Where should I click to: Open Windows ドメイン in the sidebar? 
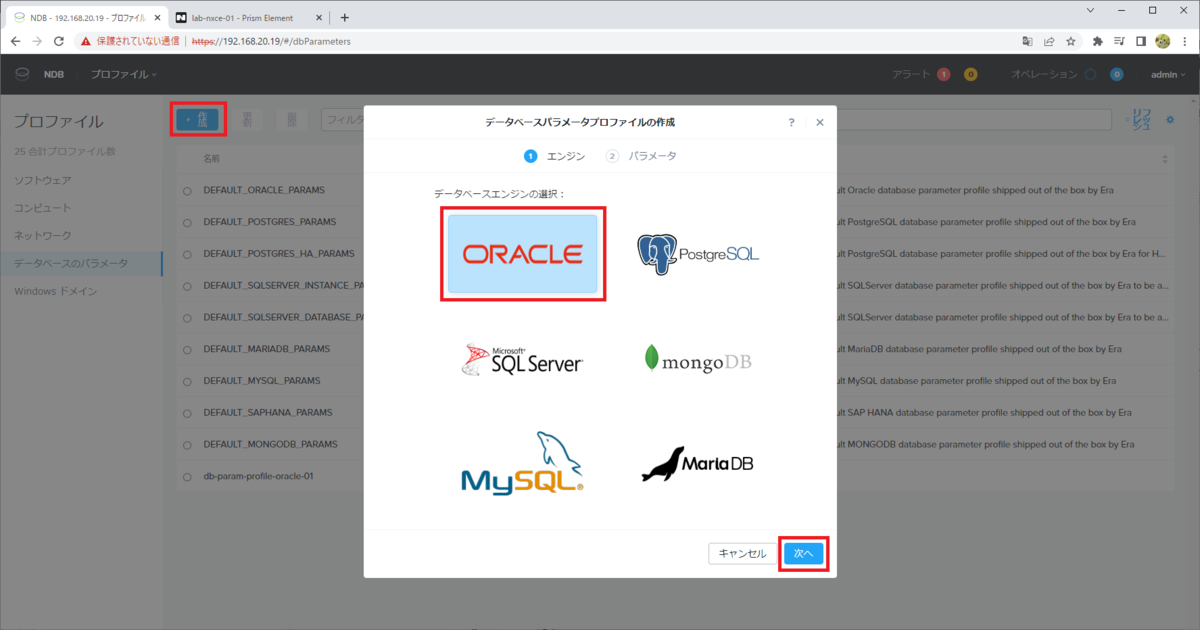(x=56, y=291)
